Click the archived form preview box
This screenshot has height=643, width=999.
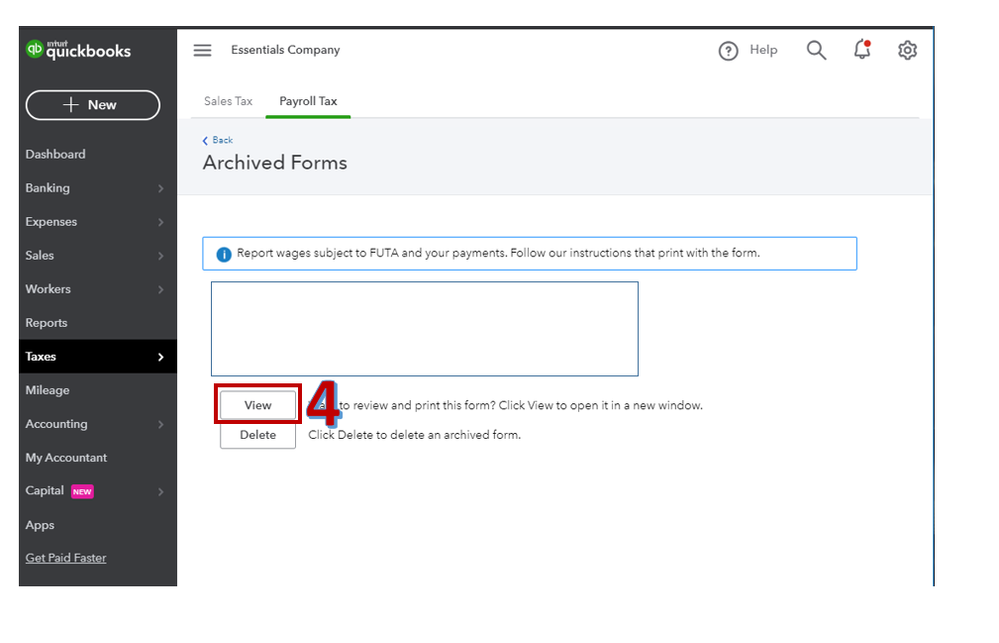(425, 329)
